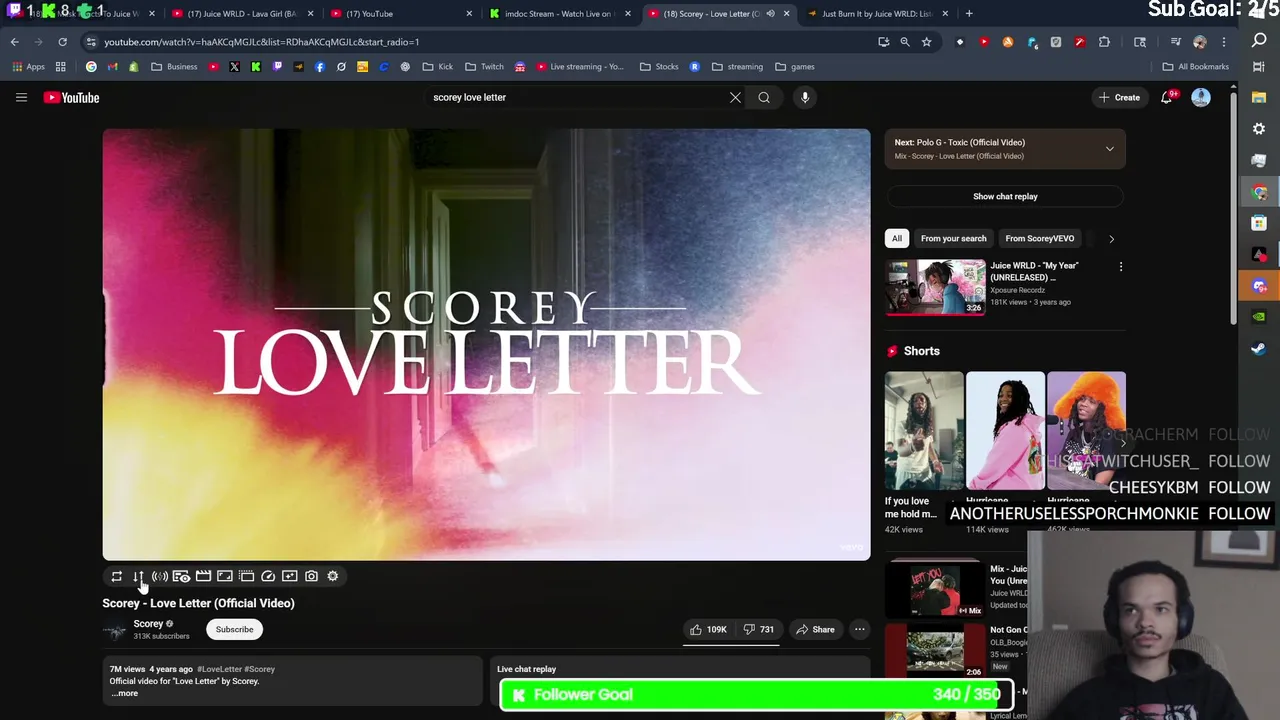Open playback speed gauge icon
Screen dimensions: 1280x720
click(x=268, y=576)
